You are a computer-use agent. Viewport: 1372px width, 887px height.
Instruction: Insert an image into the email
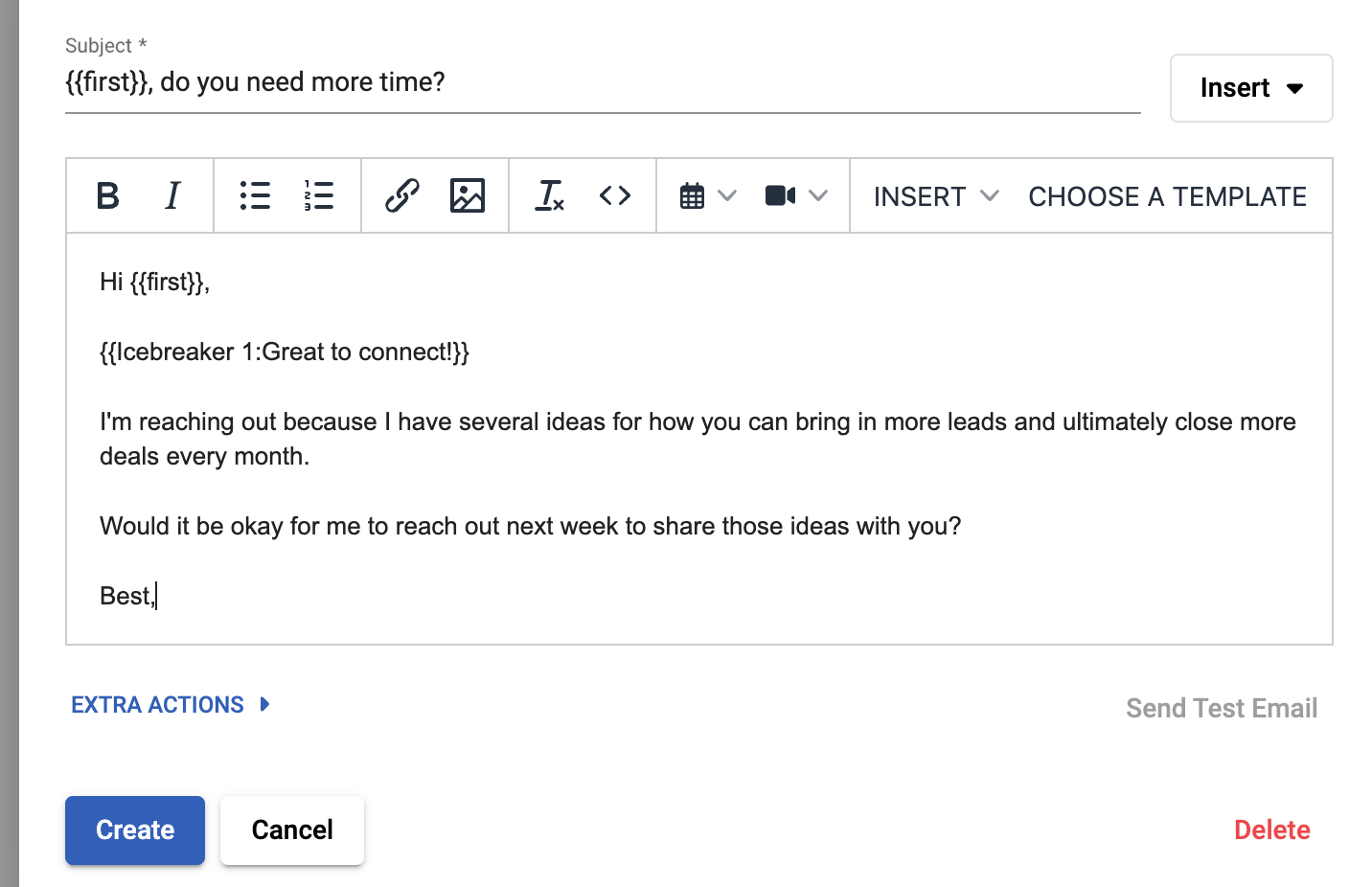click(x=468, y=195)
